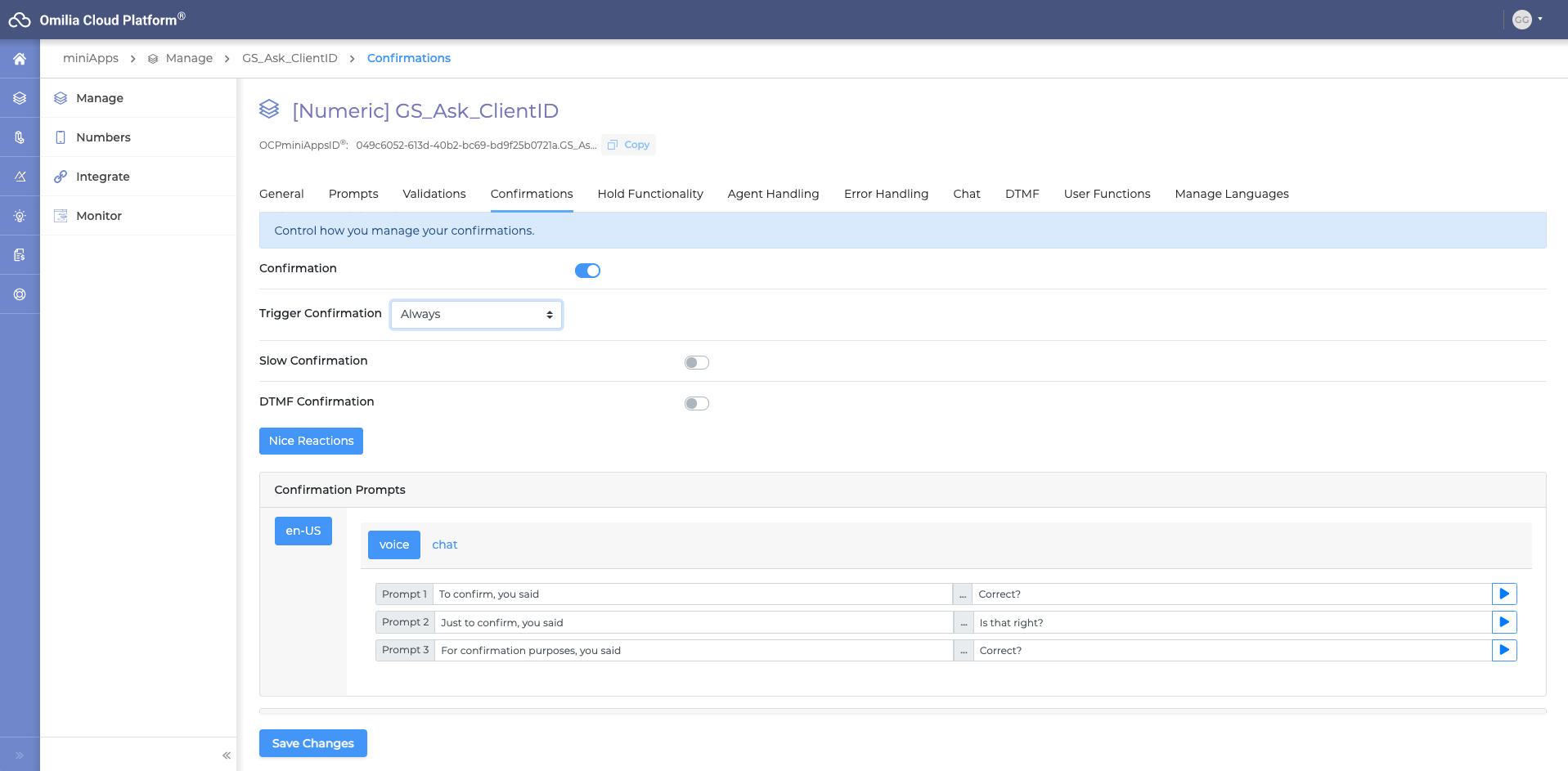
Task: Click the ellipsis box in Prompt 2
Action: 964,622
